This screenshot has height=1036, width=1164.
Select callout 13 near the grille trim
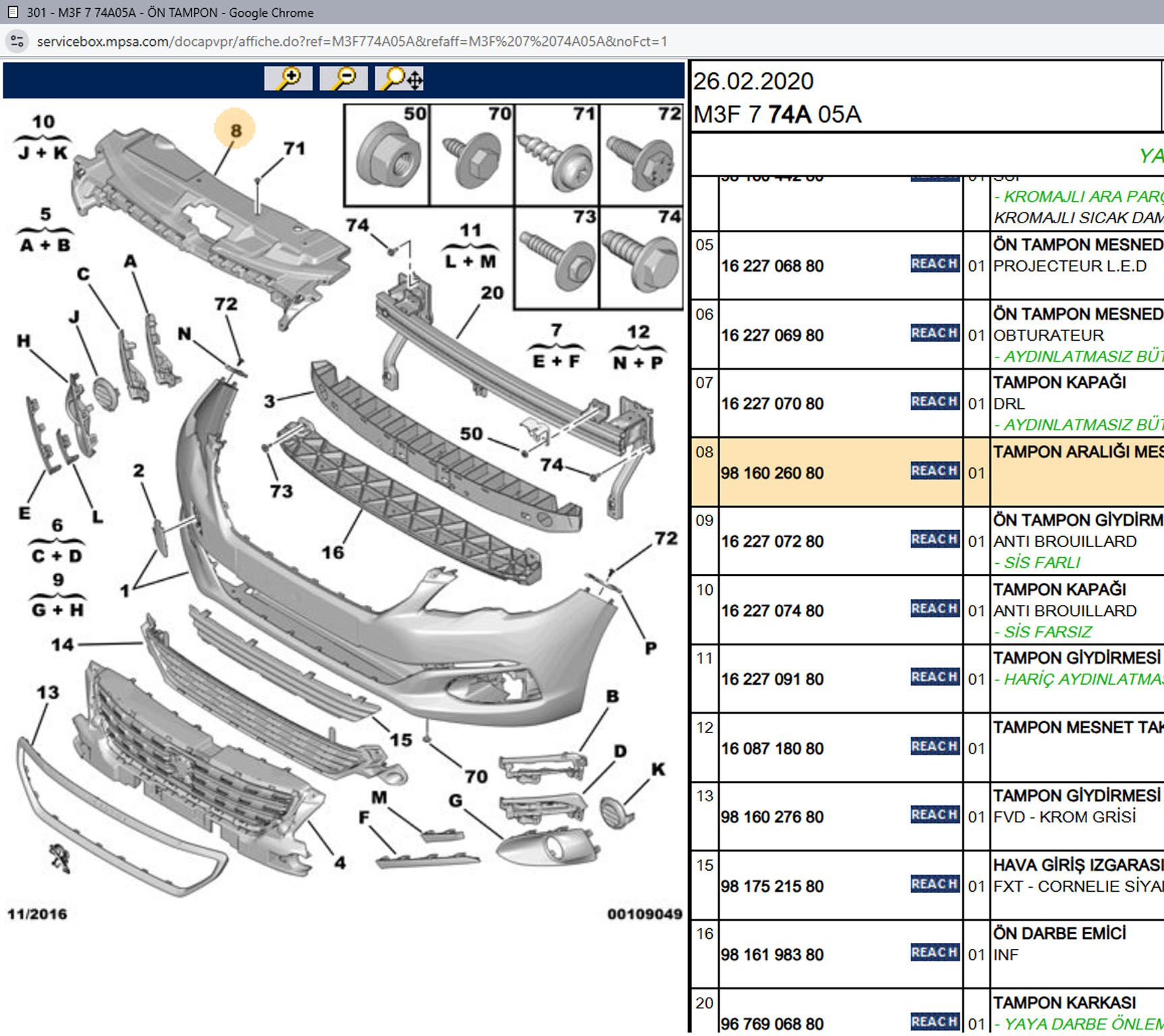pos(48,693)
